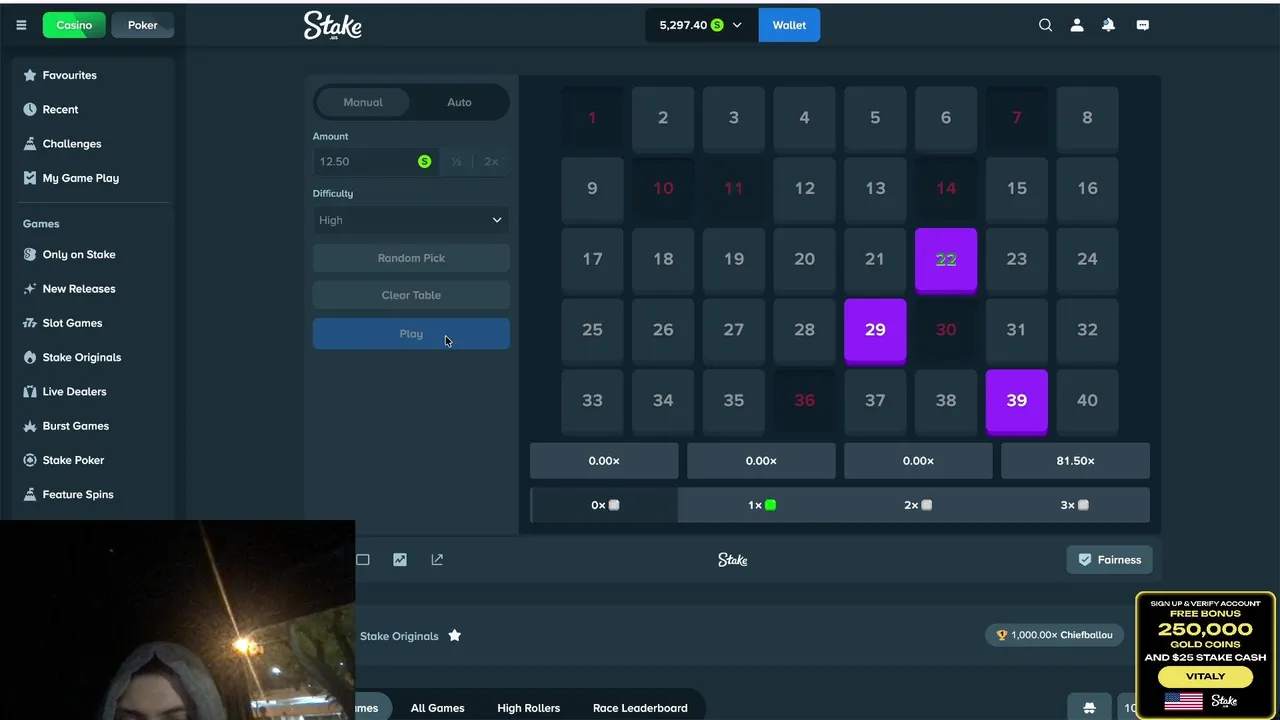Select keno tile 5

(875, 118)
